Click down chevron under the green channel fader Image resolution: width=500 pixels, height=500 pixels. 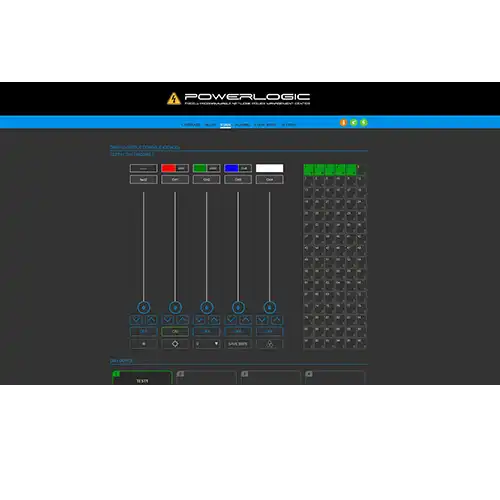pos(199,320)
